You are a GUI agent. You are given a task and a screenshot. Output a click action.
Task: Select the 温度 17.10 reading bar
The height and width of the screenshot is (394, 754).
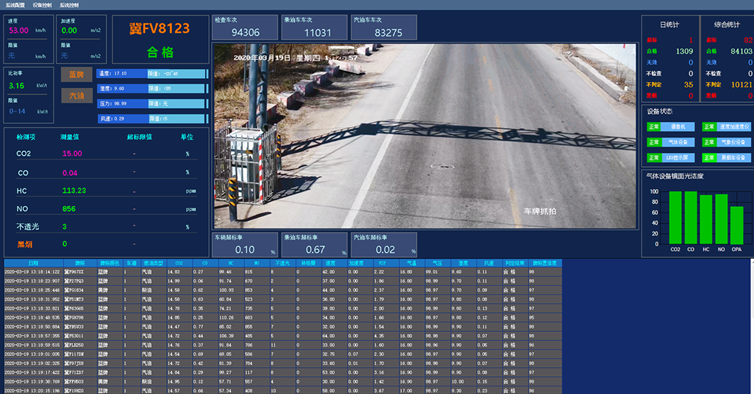(x=152, y=74)
